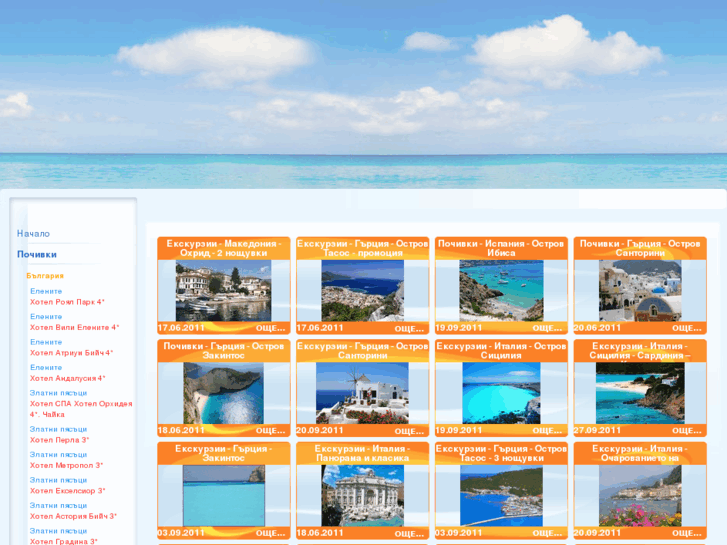Click Очарованието на flowers and town thumbnail

click(x=640, y=495)
